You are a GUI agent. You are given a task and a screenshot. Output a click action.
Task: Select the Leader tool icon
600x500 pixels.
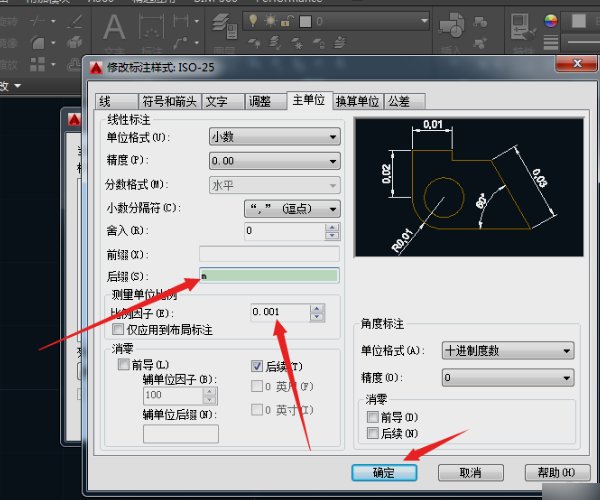(x=181, y=42)
